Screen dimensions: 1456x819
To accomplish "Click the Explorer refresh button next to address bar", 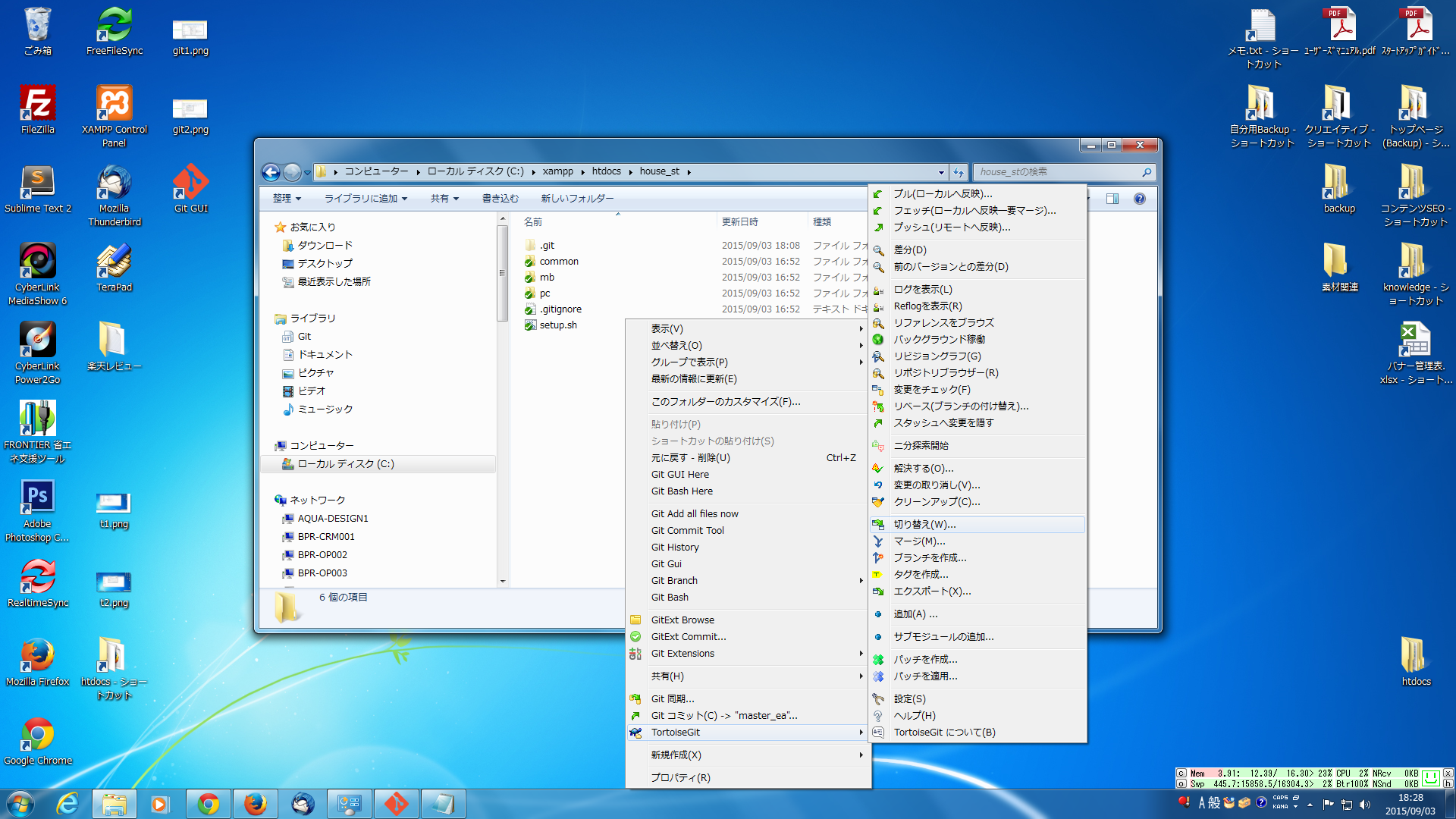I will pyautogui.click(x=959, y=172).
